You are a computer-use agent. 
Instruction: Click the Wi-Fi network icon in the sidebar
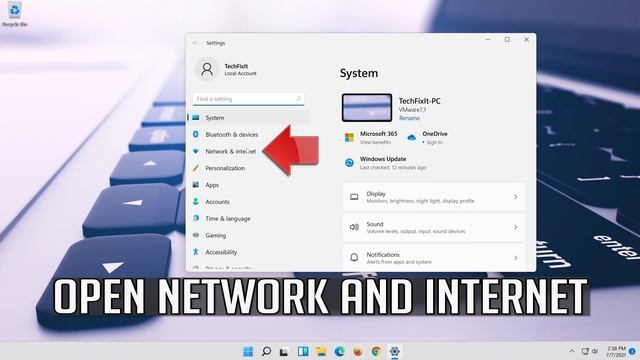(x=196, y=151)
